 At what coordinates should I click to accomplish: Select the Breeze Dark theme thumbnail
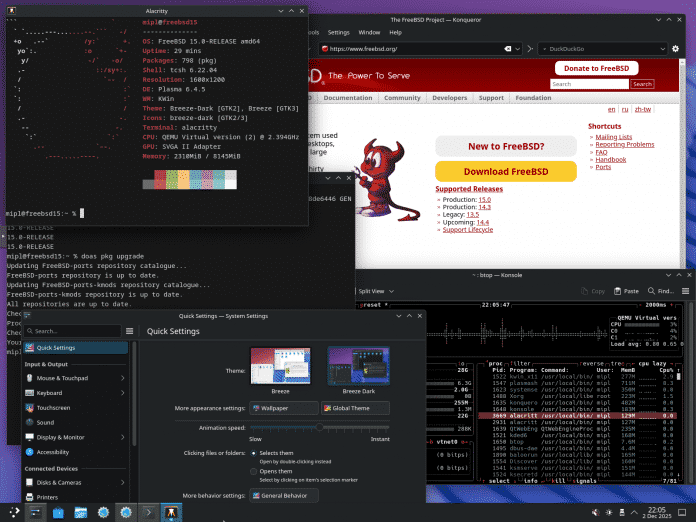point(359,366)
